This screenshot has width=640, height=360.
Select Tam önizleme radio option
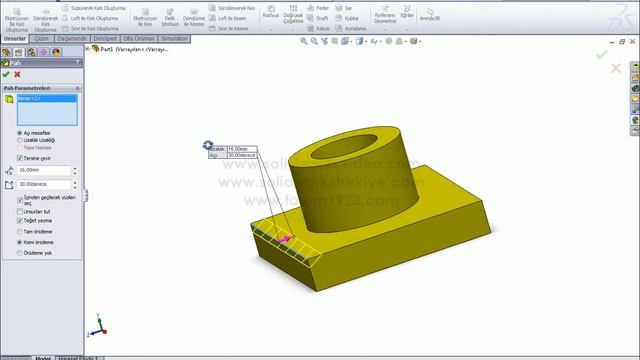tap(19, 231)
